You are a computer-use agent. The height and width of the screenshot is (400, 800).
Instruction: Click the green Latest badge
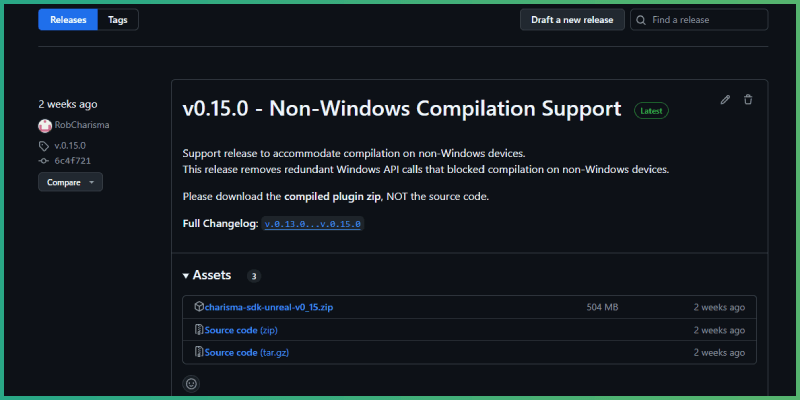click(651, 110)
